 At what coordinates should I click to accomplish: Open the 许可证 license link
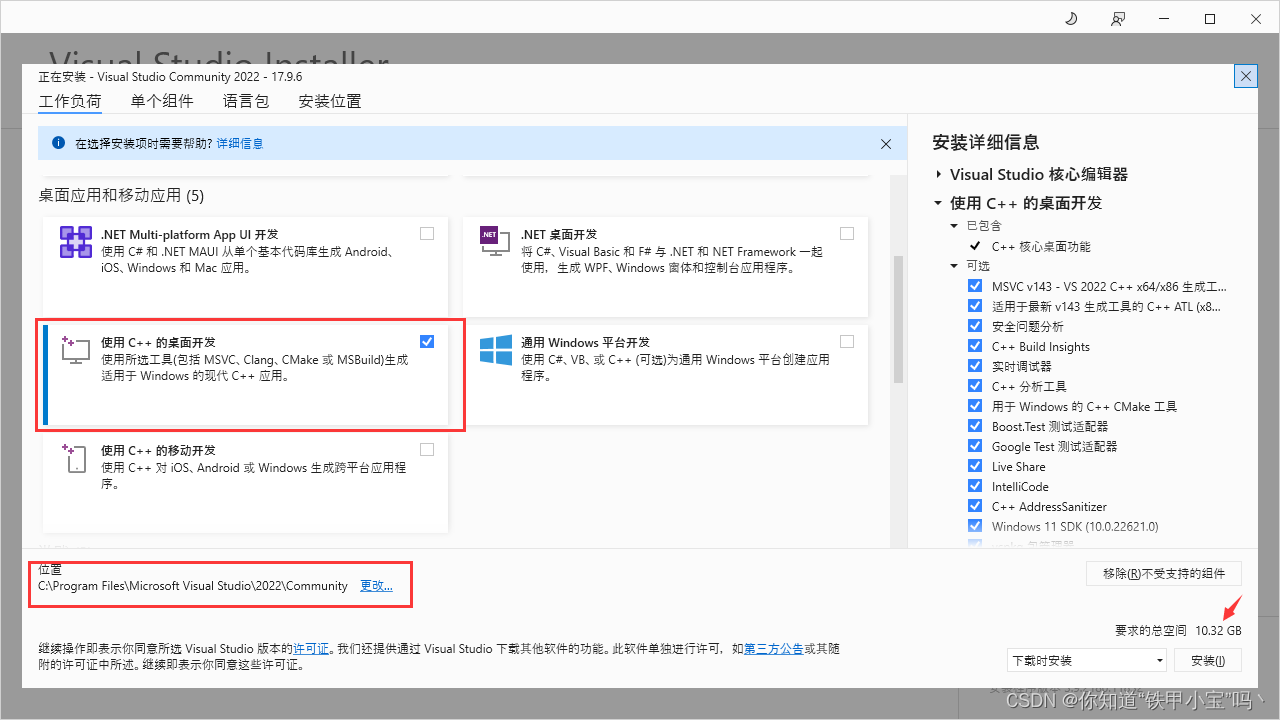pos(310,649)
